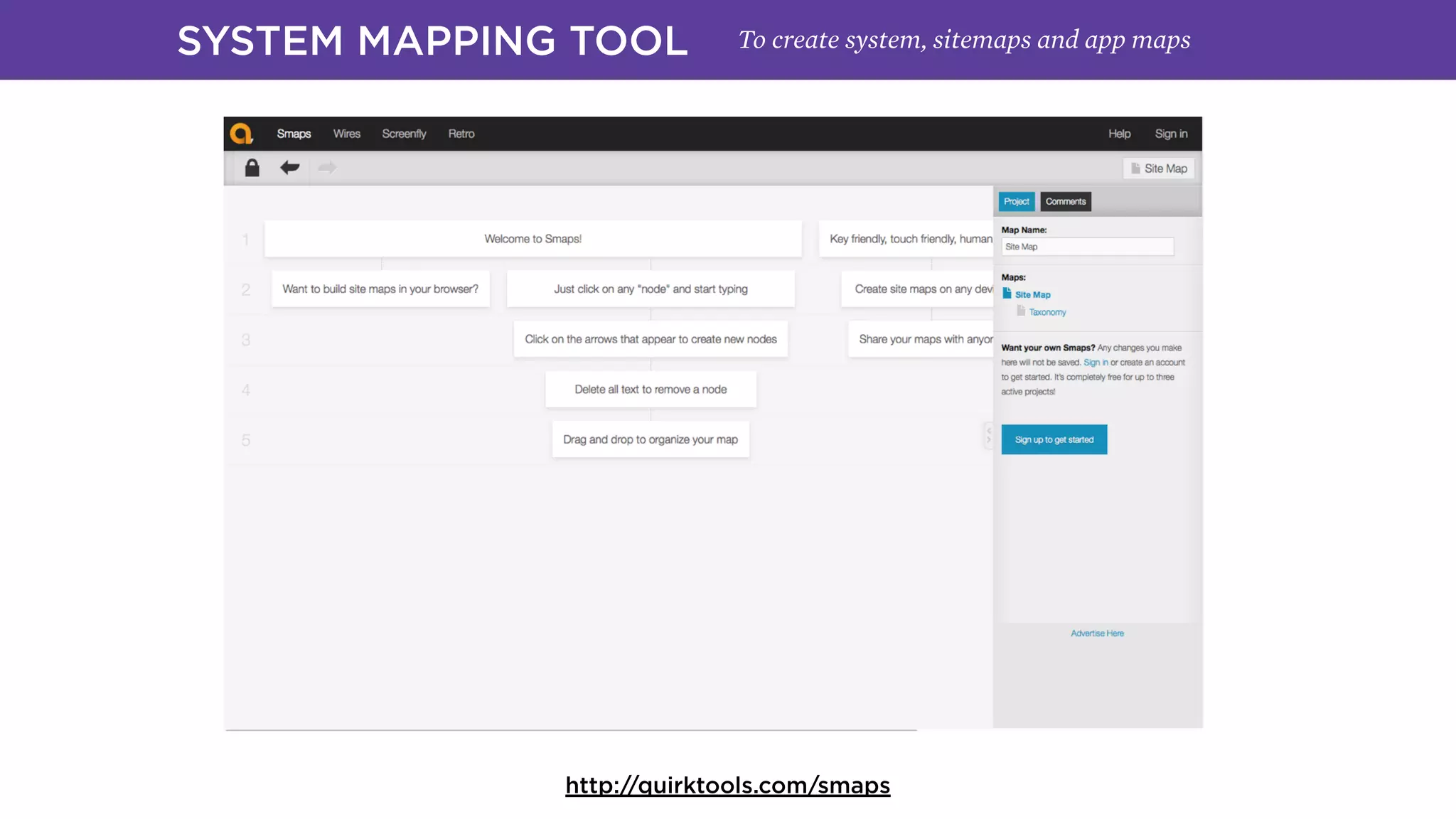Toggle the lock icon in toolbar
The height and width of the screenshot is (819, 1456).
pyautogui.click(x=252, y=168)
